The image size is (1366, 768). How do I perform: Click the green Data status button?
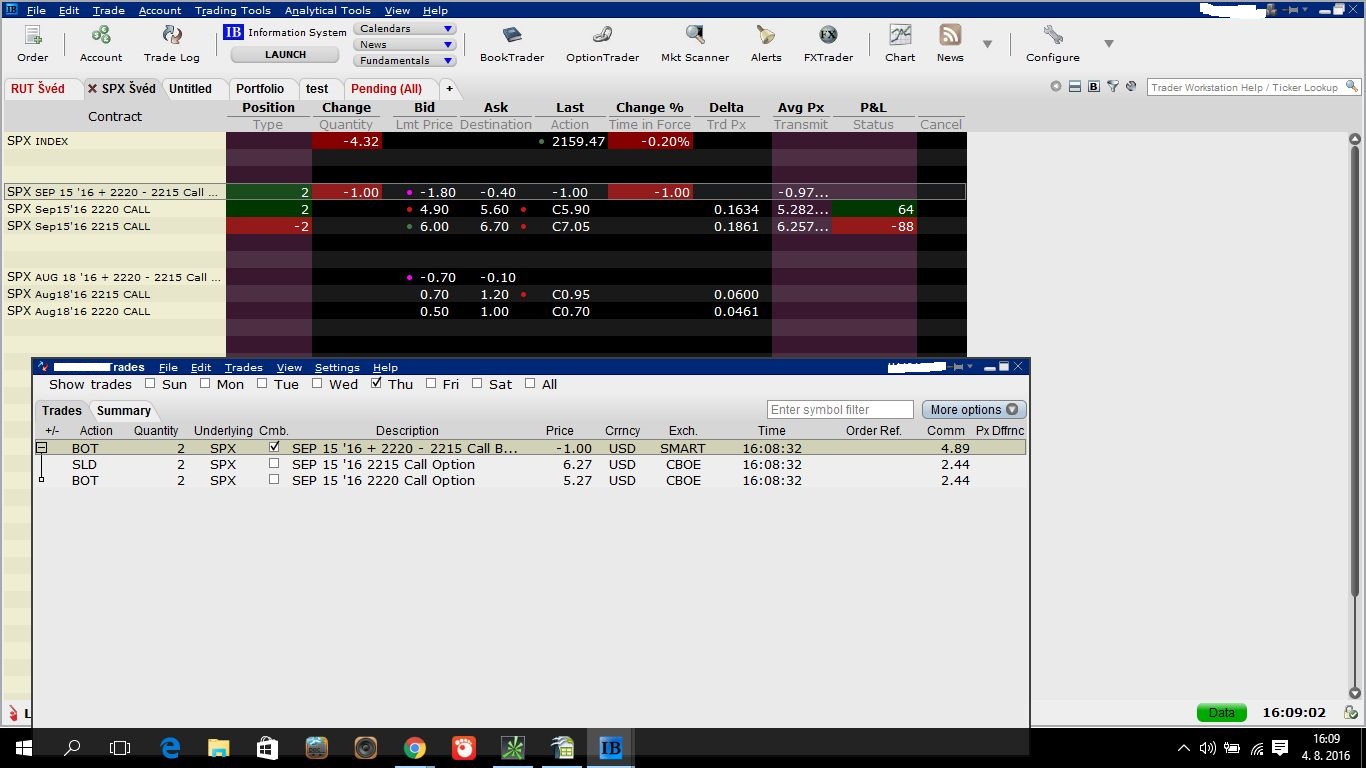1221,713
